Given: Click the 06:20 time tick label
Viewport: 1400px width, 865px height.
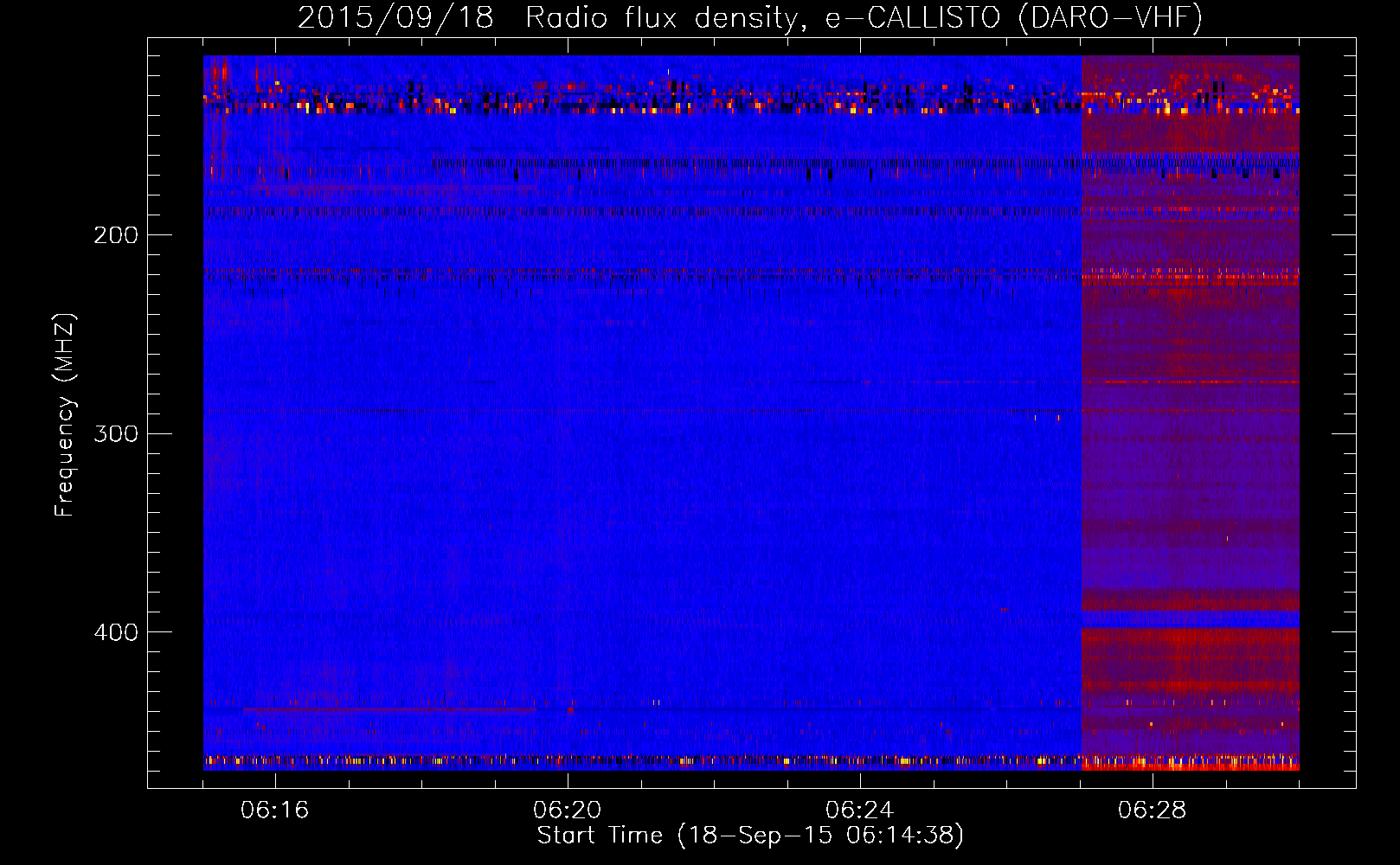Looking at the screenshot, I should coord(568,811).
